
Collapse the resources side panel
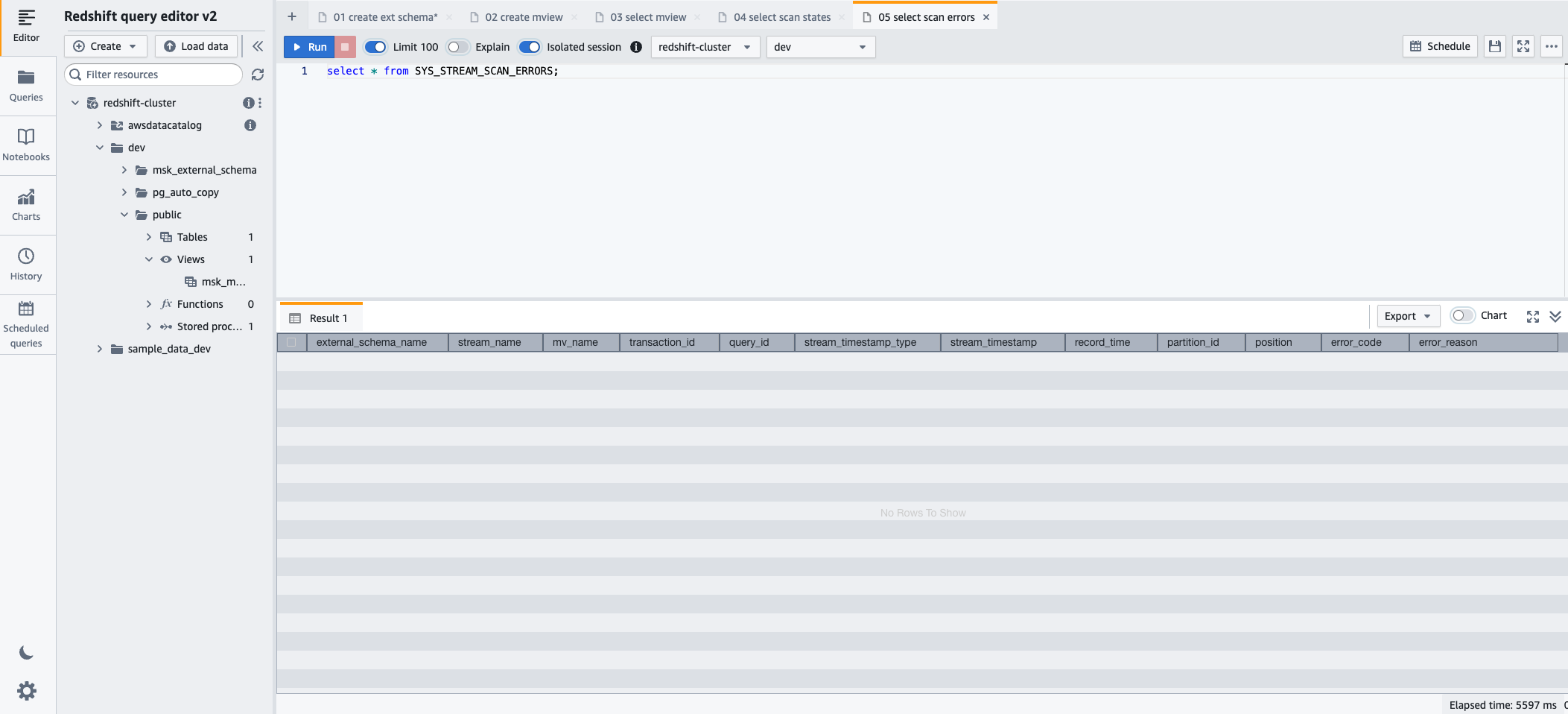(258, 46)
